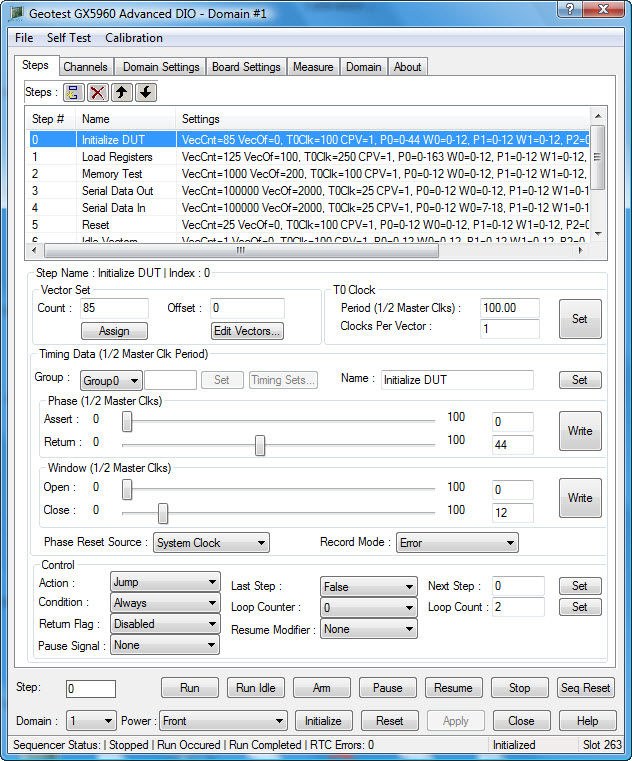Select the Load Registers step row
Screen dimensions: 632x761
[x=309, y=157]
